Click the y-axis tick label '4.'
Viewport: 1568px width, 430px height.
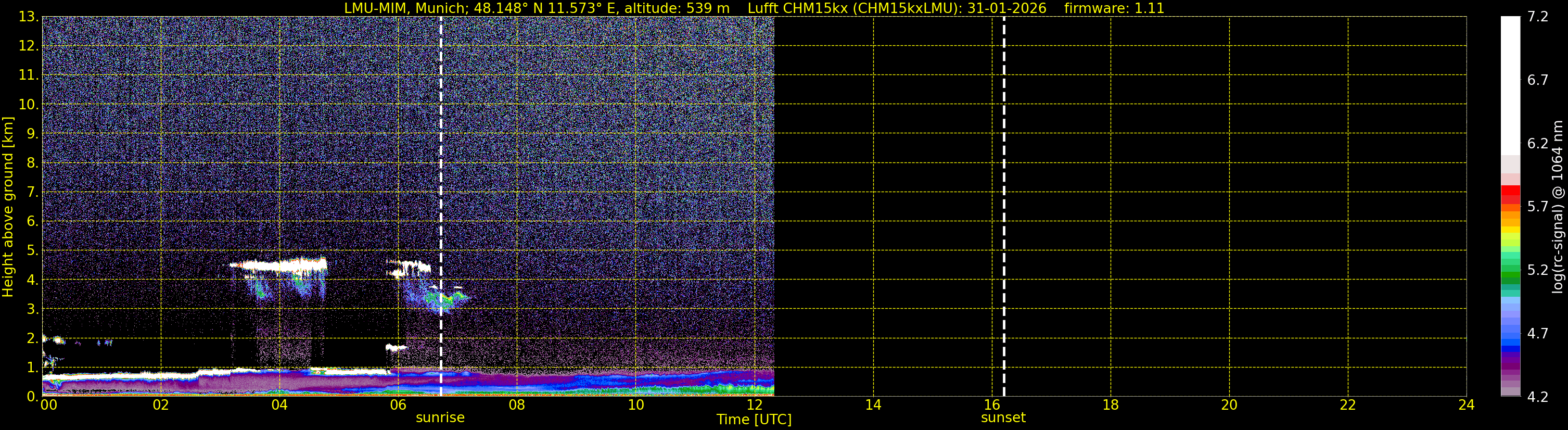coord(32,280)
